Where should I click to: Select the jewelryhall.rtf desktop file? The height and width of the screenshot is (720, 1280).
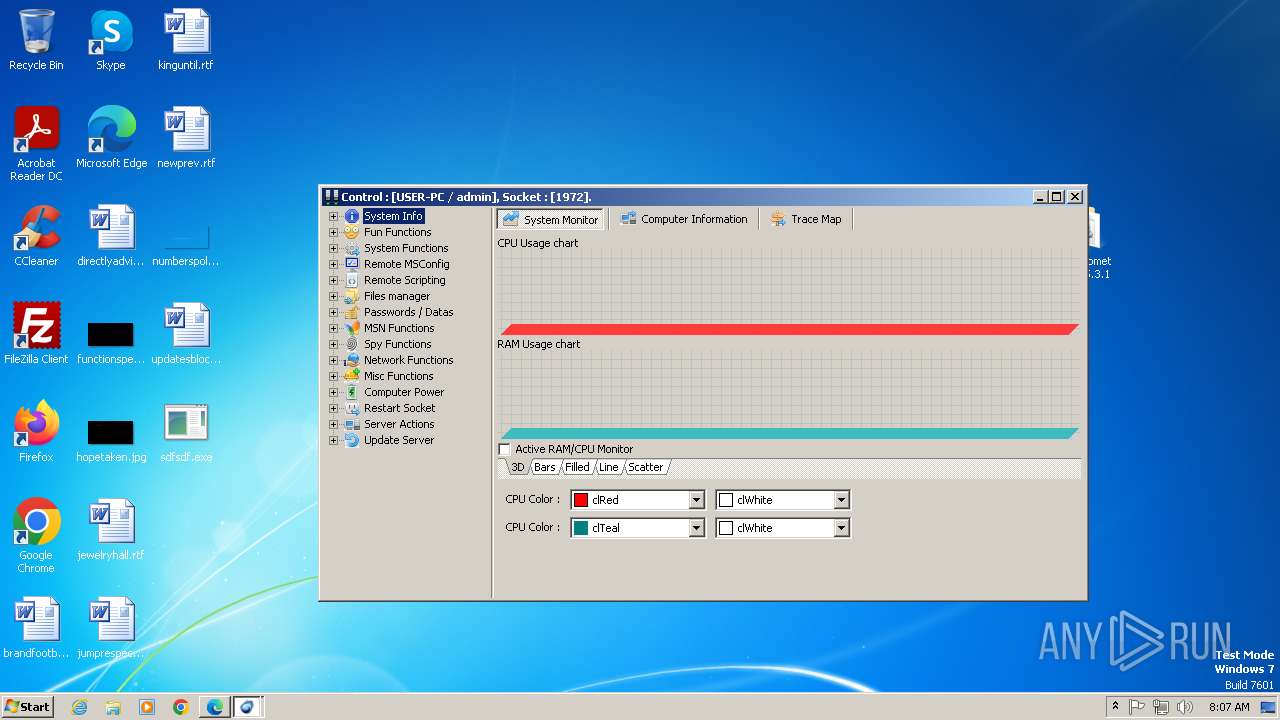(x=111, y=530)
